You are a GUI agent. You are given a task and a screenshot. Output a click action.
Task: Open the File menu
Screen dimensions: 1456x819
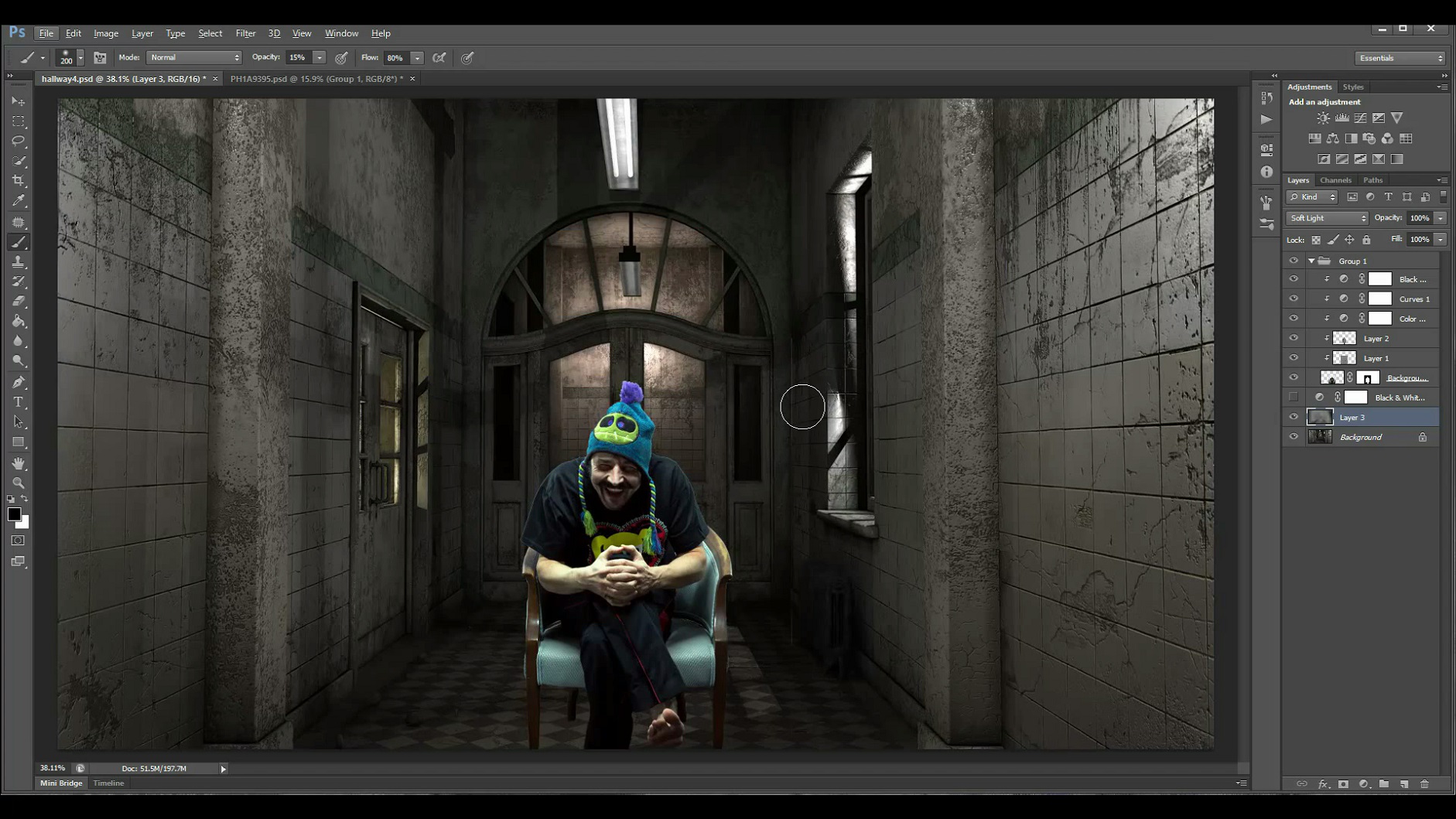[46, 33]
